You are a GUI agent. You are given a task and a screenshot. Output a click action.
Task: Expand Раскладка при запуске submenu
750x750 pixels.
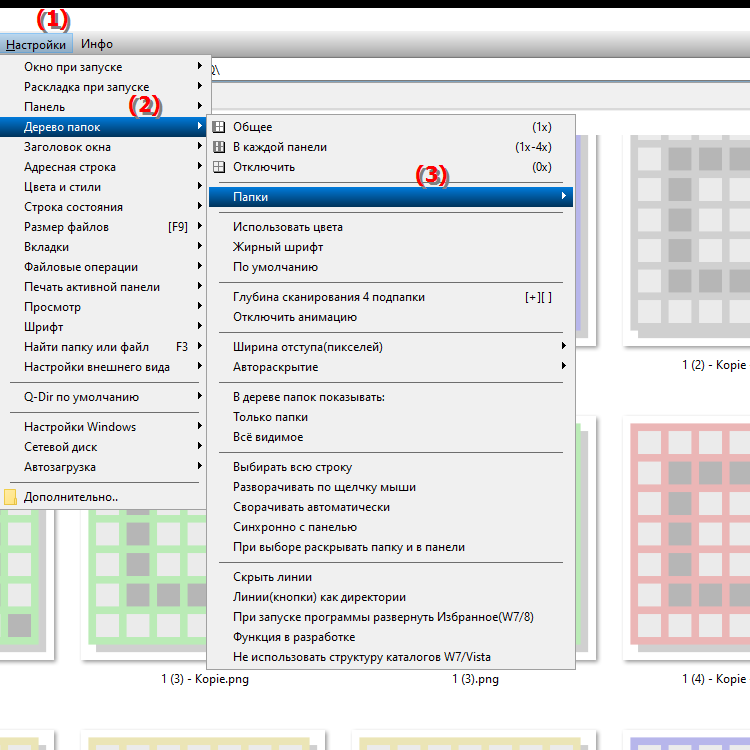click(x=103, y=87)
